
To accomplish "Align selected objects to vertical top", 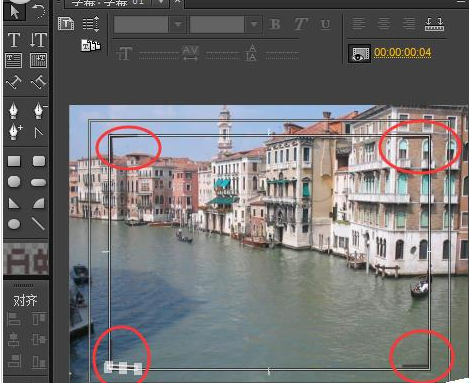I will tap(39, 319).
